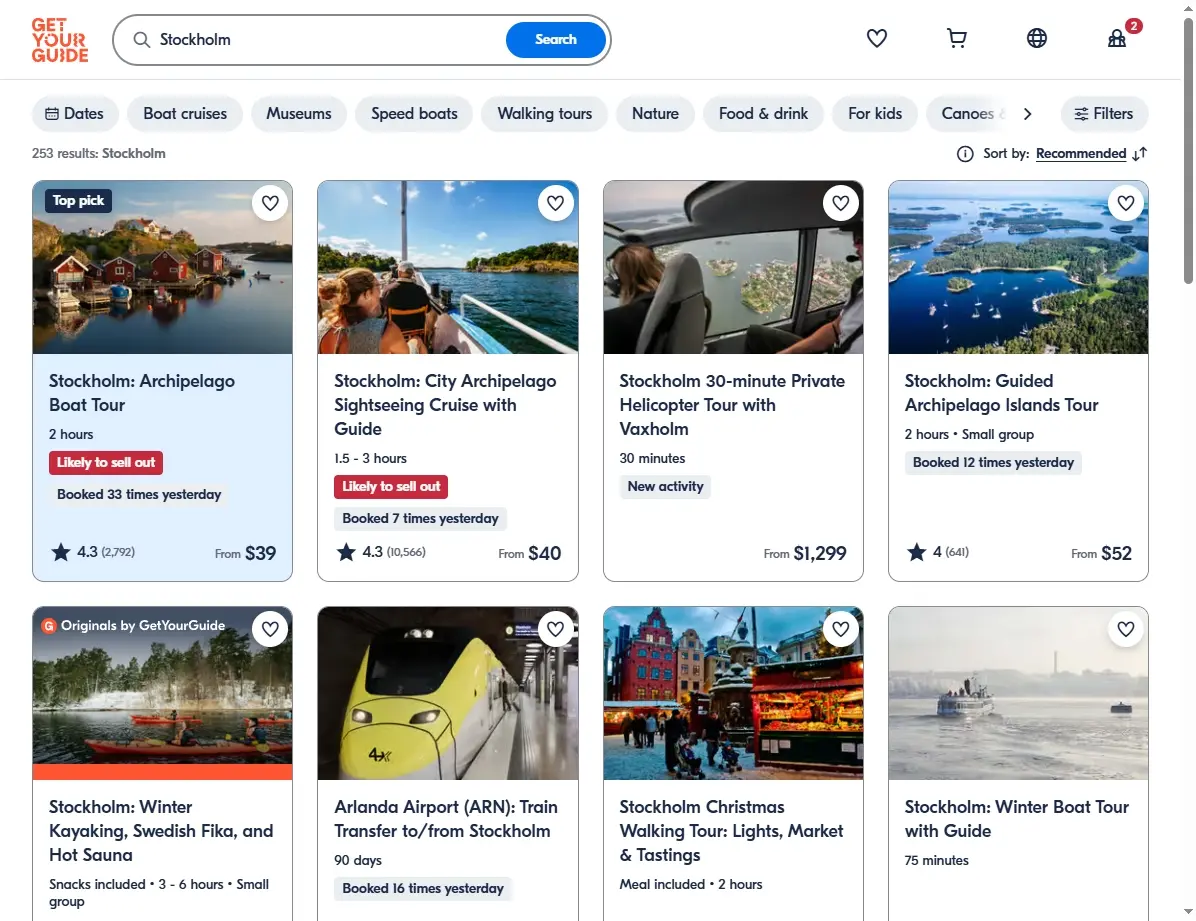This screenshot has width=1196, height=921.
Task: Favorite the Christmas Walking Tour card
Action: pyautogui.click(x=841, y=629)
